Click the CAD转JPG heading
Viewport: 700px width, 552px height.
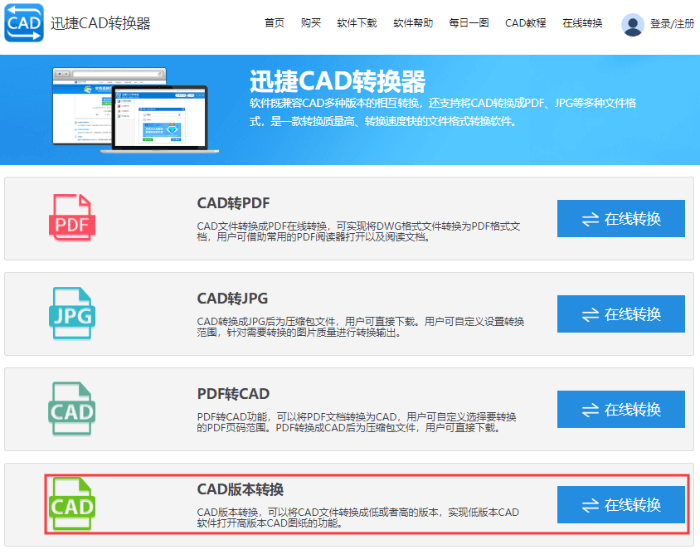pos(232,298)
